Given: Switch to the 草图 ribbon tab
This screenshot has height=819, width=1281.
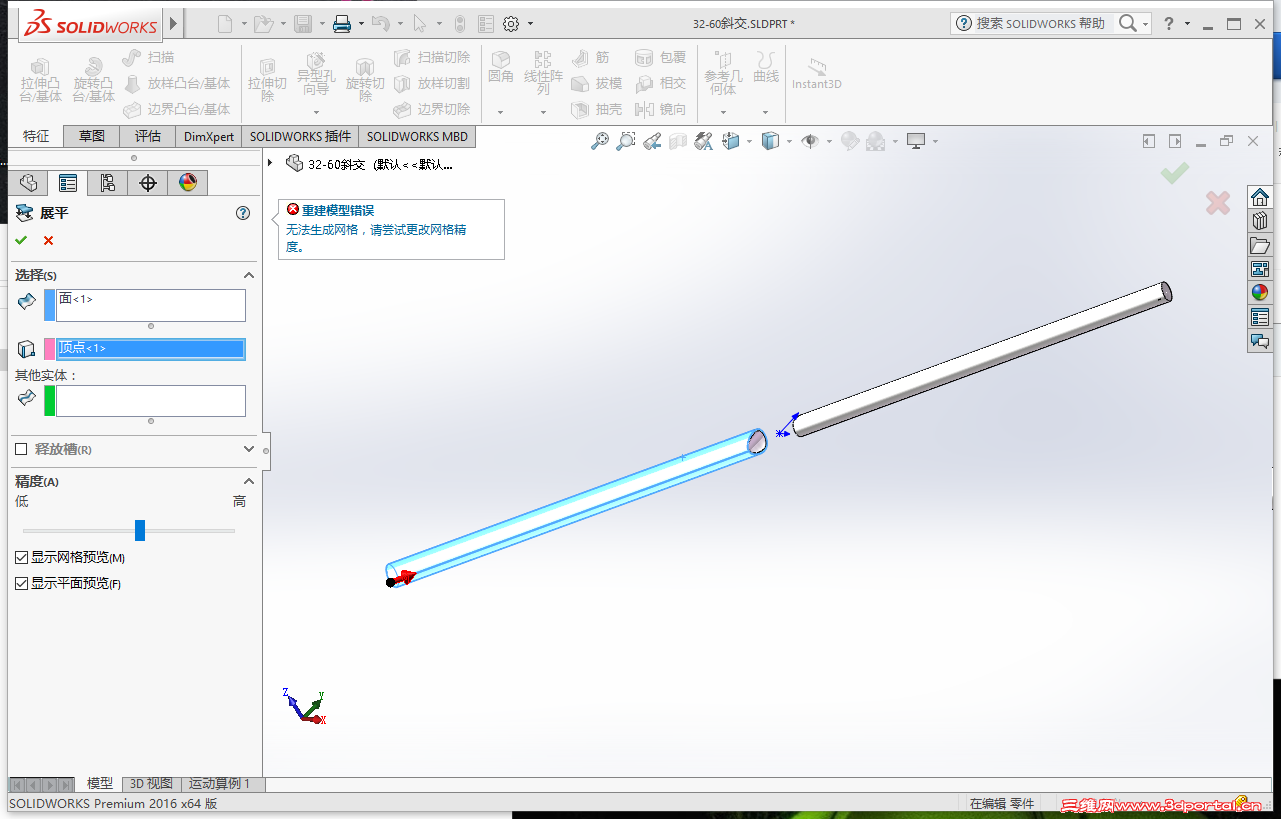Looking at the screenshot, I should tap(92, 136).
